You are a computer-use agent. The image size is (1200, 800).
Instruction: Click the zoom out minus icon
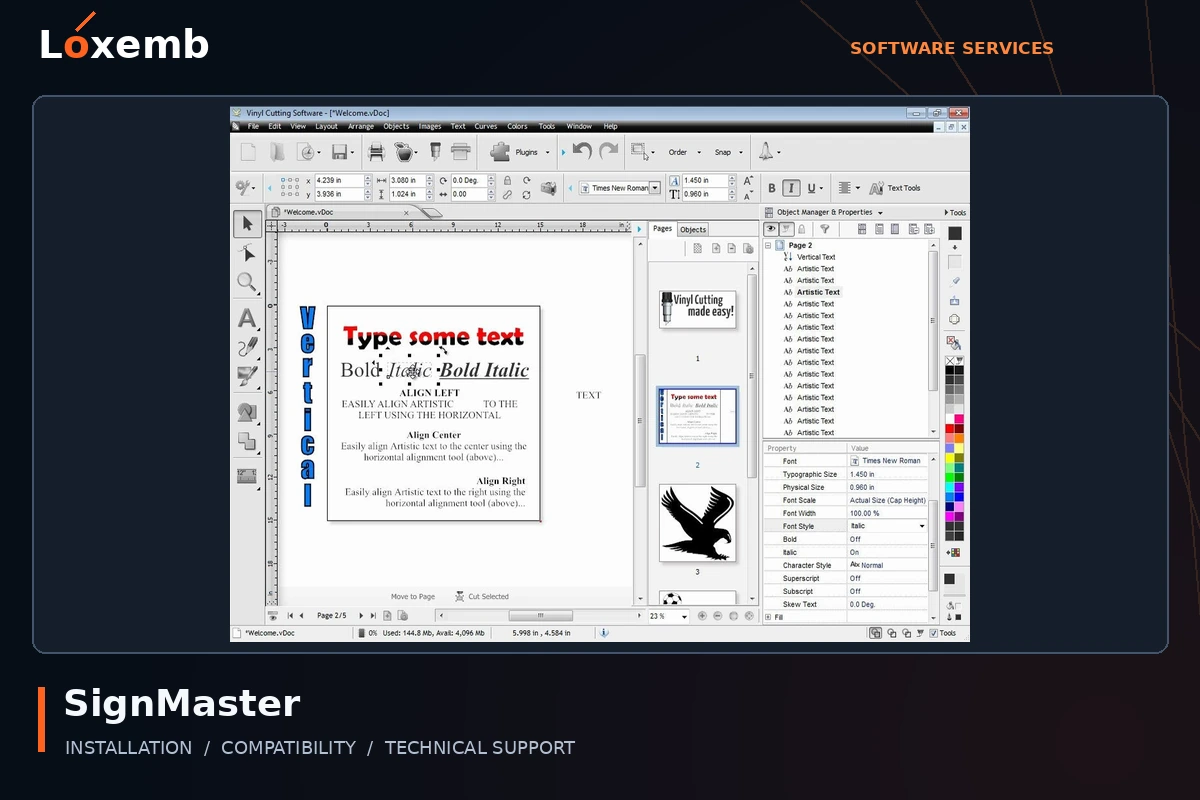pyautogui.click(x=718, y=616)
